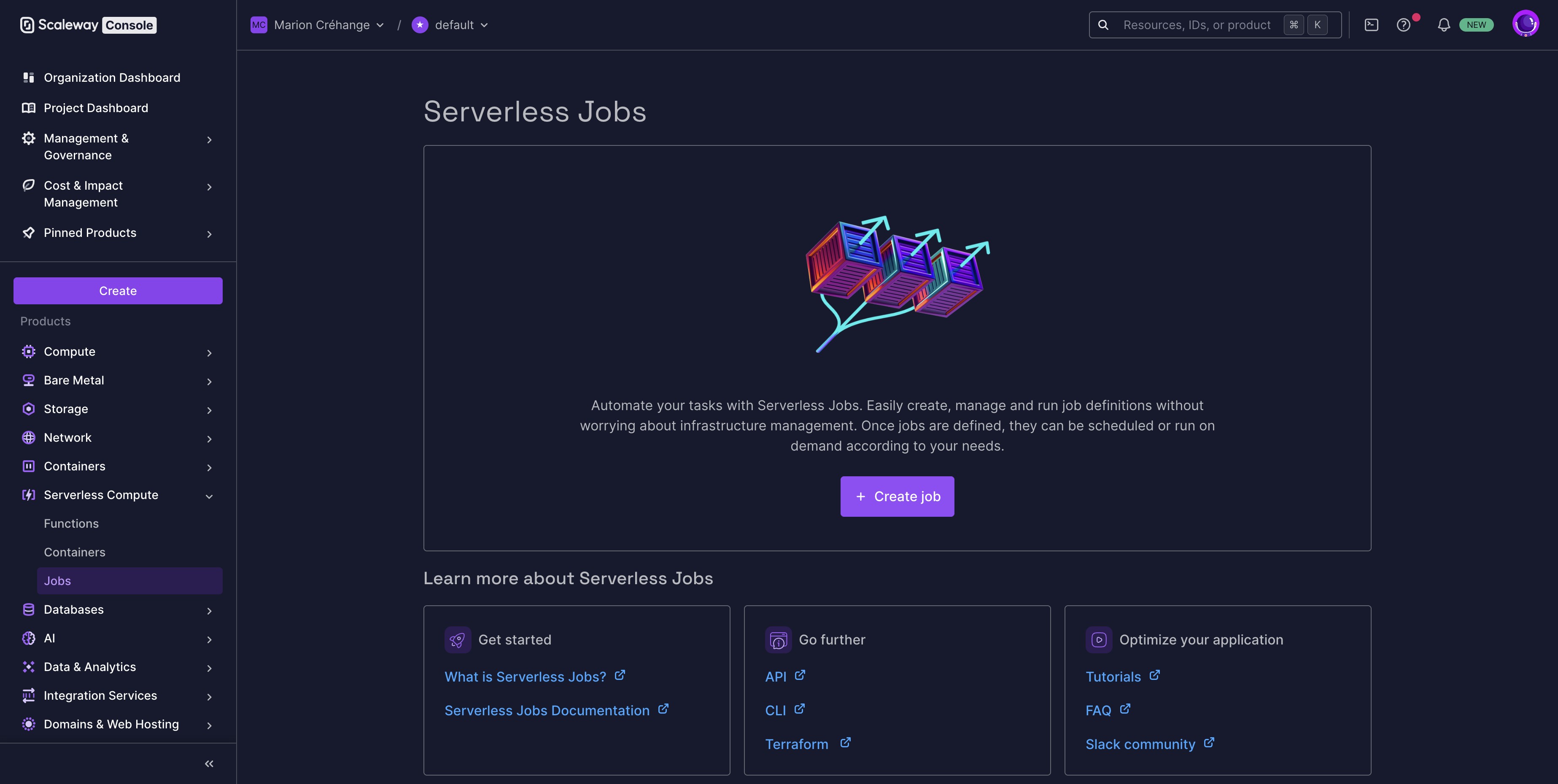Open the API link
1558x784 pixels.
coord(785,677)
